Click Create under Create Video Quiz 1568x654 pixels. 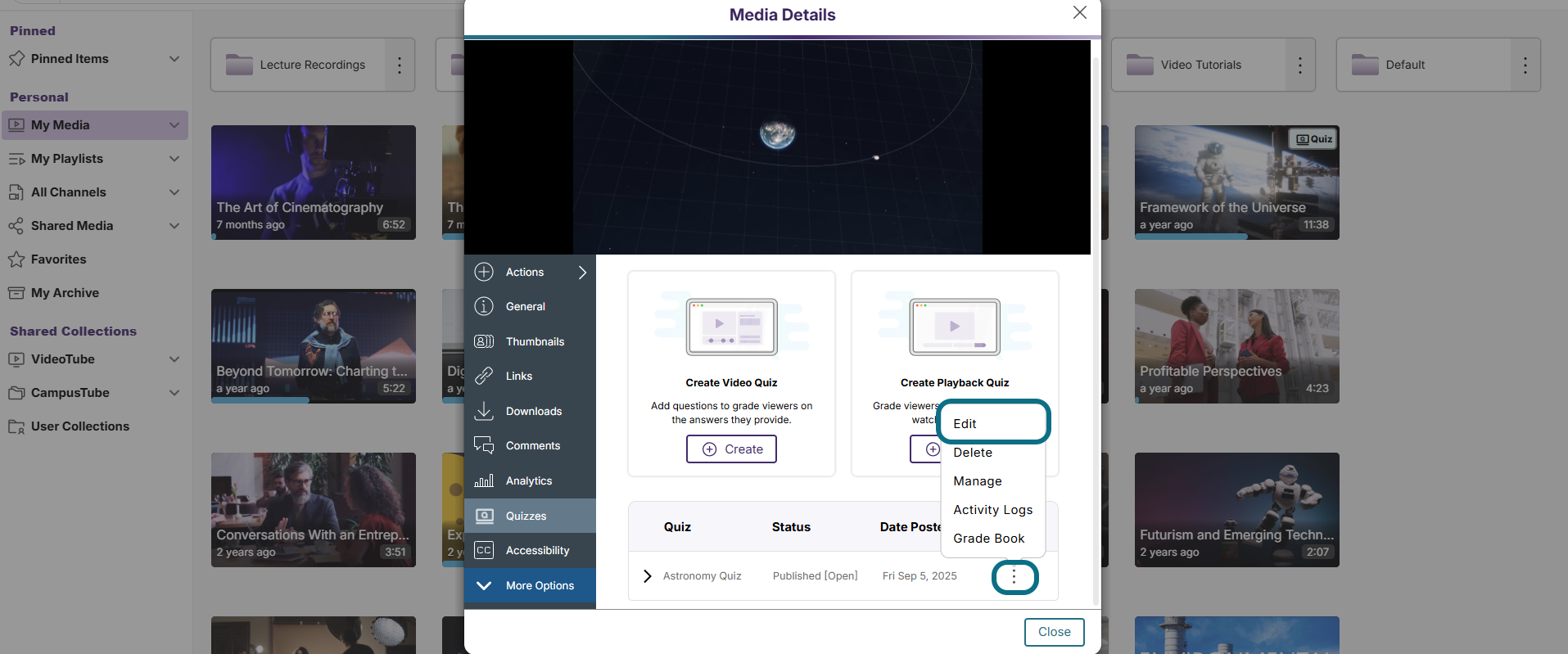[x=731, y=449]
